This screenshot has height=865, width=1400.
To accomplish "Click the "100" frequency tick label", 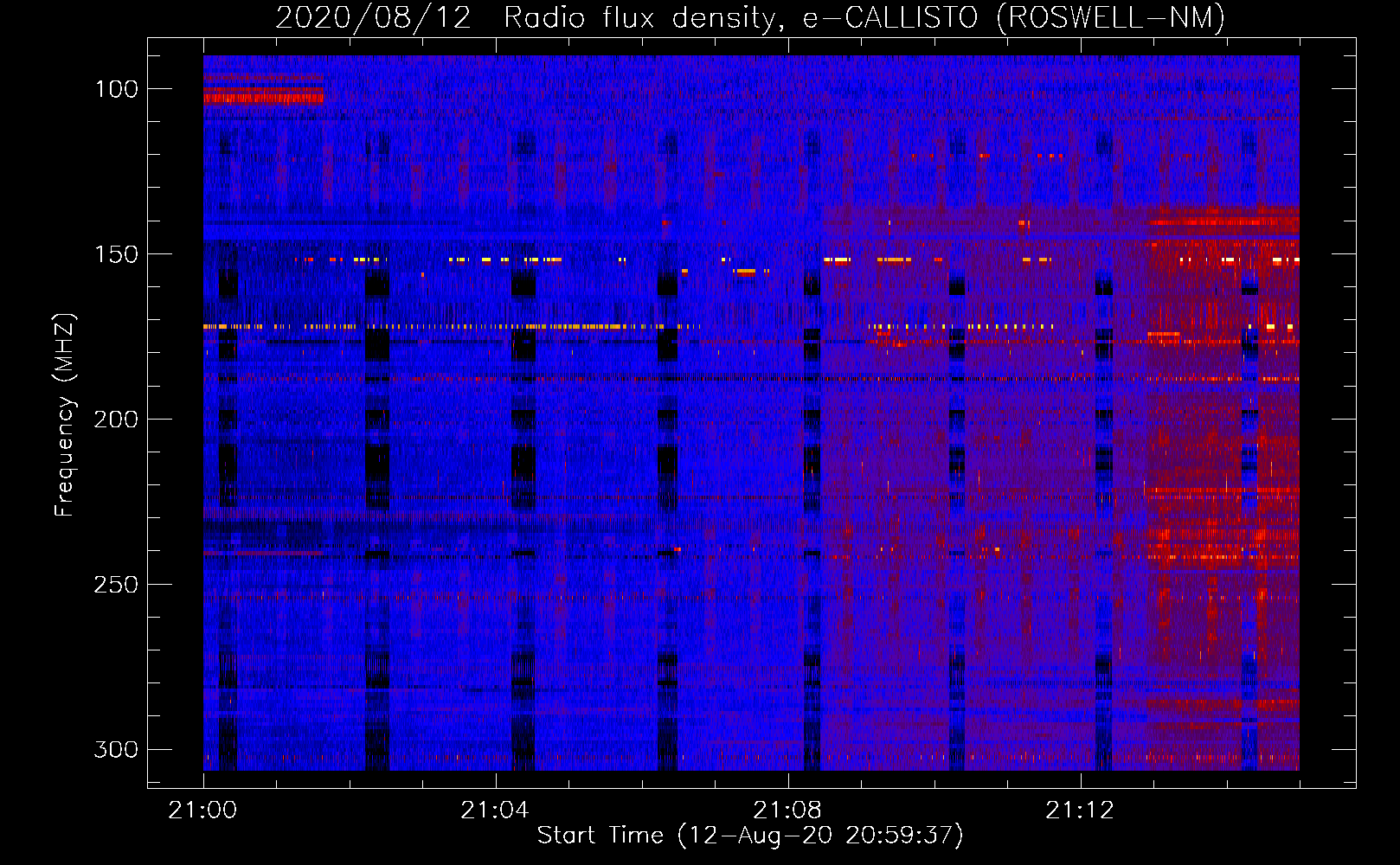I will 116,89.
